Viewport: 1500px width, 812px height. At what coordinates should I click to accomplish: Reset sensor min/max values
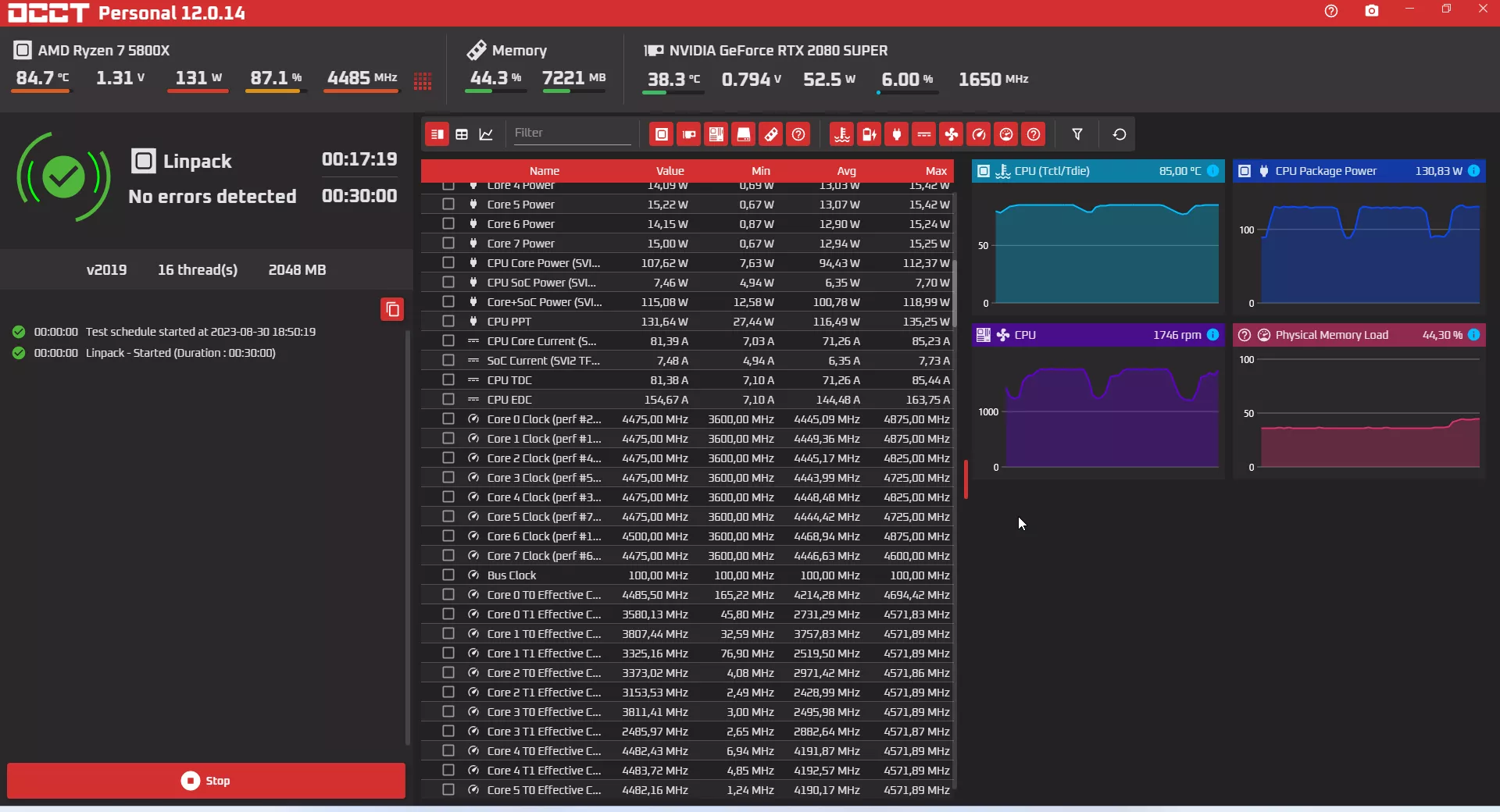[x=1120, y=134]
